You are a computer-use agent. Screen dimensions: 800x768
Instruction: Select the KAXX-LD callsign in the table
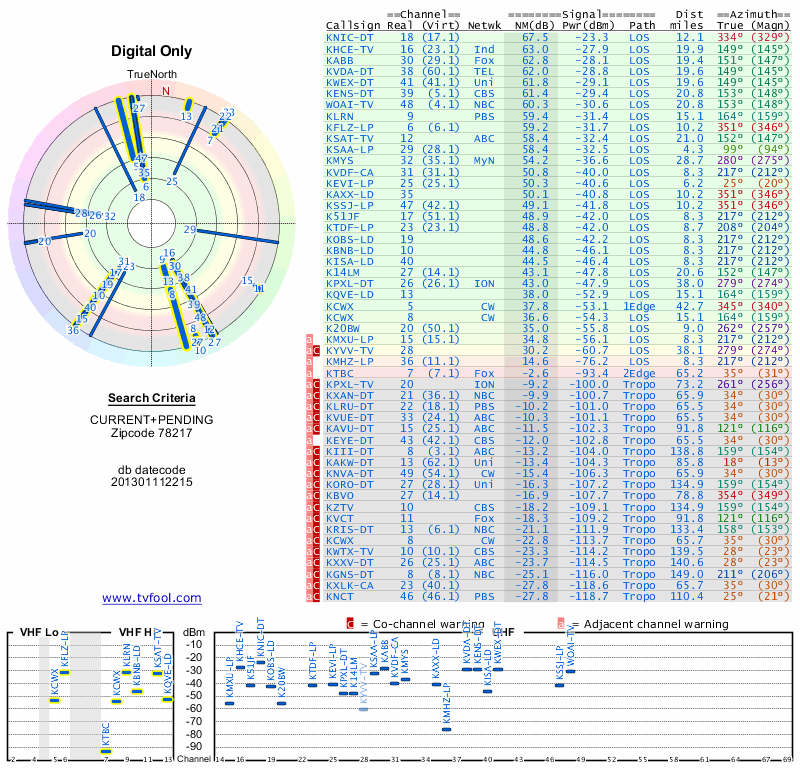[349, 194]
